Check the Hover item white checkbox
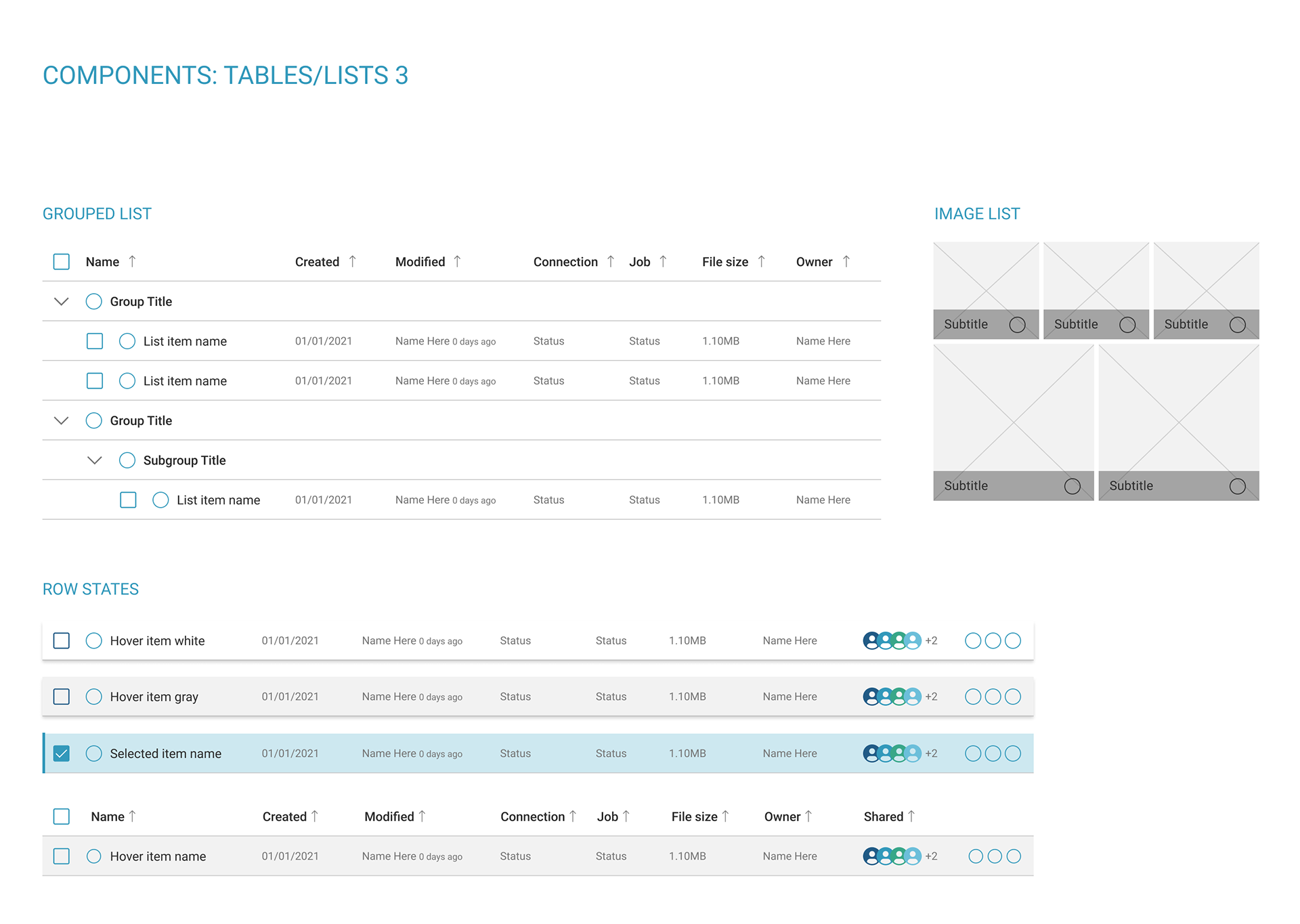Screen dimensions: 1300x924 [x=62, y=640]
